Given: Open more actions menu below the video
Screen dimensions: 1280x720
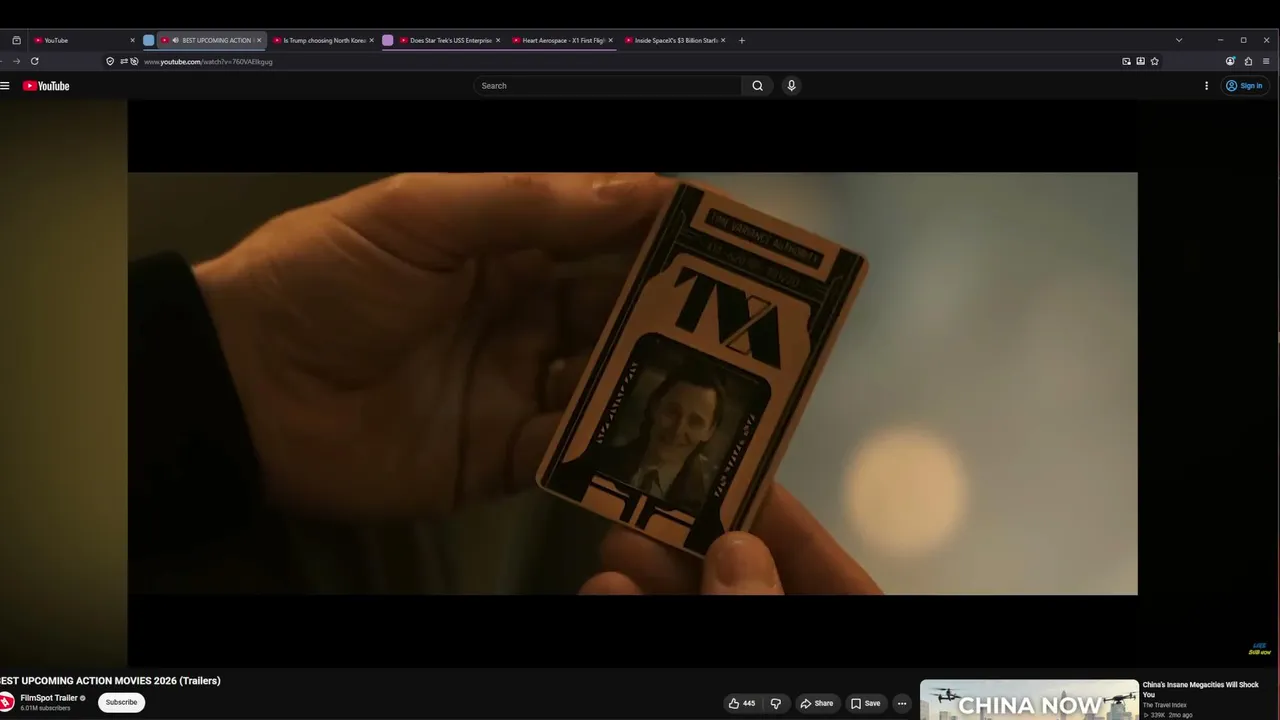Looking at the screenshot, I should click(x=901, y=703).
